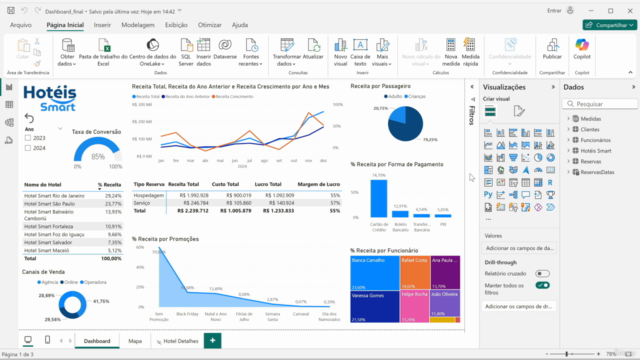The width and height of the screenshot is (640, 360).
Task: Expand the Reservas table
Action: [x=568, y=161]
